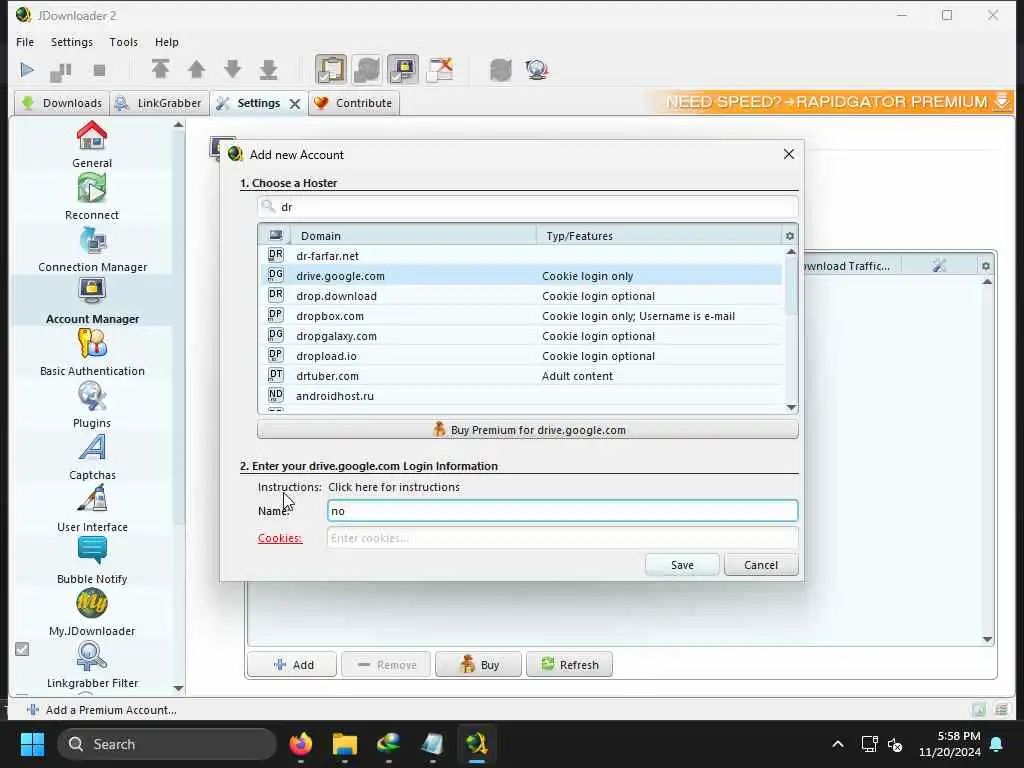This screenshot has width=1024, height=768.
Task: Move selection to top arrow icon
Action: pos(160,69)
